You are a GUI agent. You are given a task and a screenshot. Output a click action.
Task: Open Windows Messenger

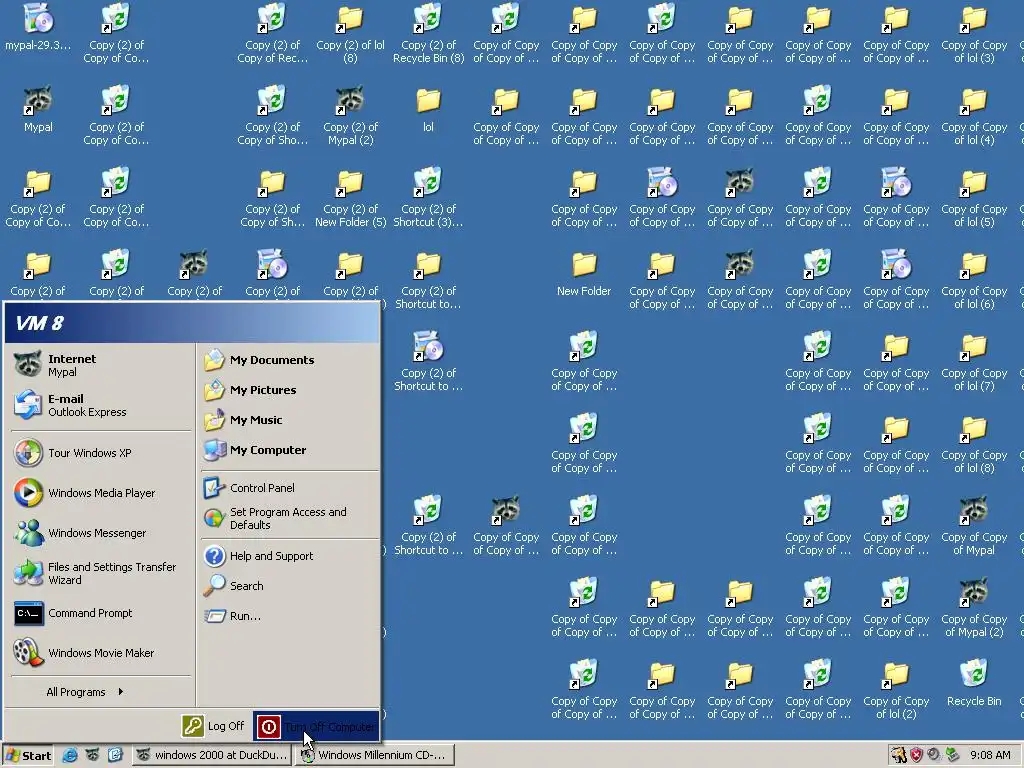(101, 533)
